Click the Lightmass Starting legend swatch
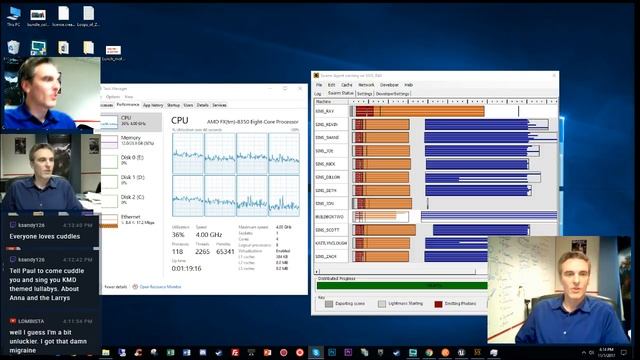The height and width of the screenshot is (360, 640). [x=382, y=304]
